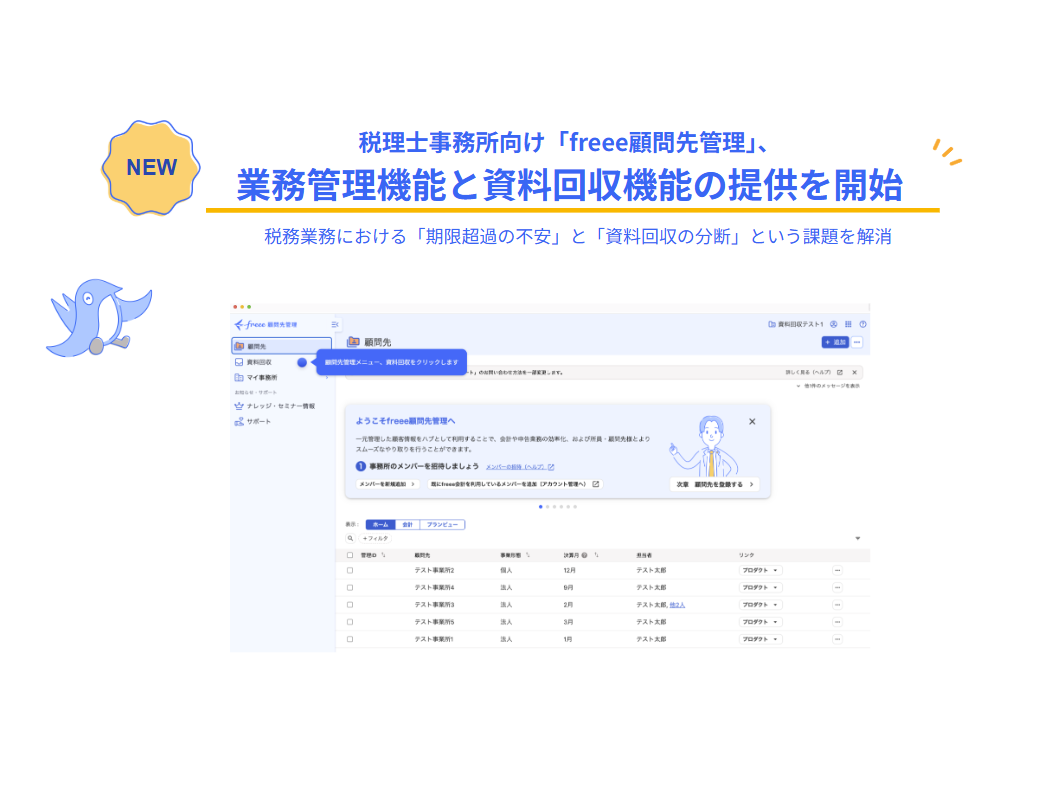Click the search magnifier icon above table
Image resolution: width=1063 pixels, height=797 pixels.
coord(350,538)
